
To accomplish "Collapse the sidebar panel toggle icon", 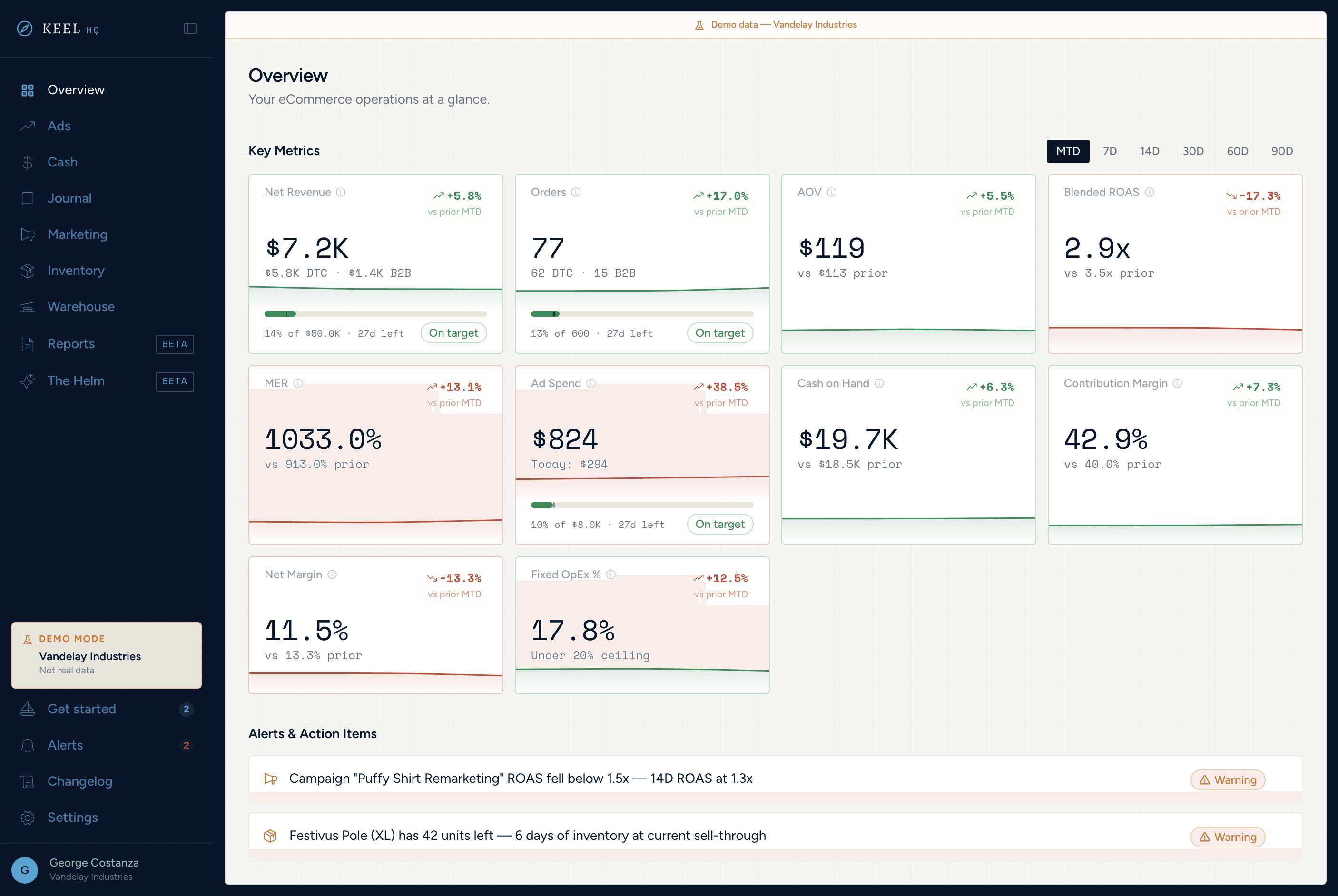I will point(190,29).
